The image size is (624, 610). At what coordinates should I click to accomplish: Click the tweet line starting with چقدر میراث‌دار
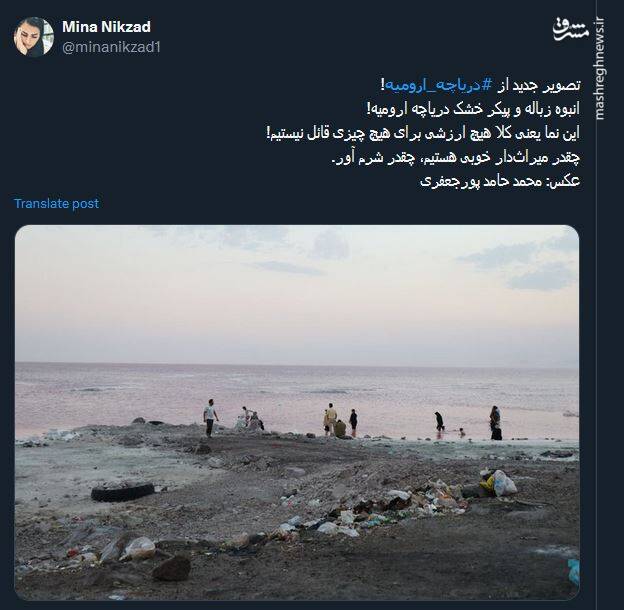coord(455,158)
